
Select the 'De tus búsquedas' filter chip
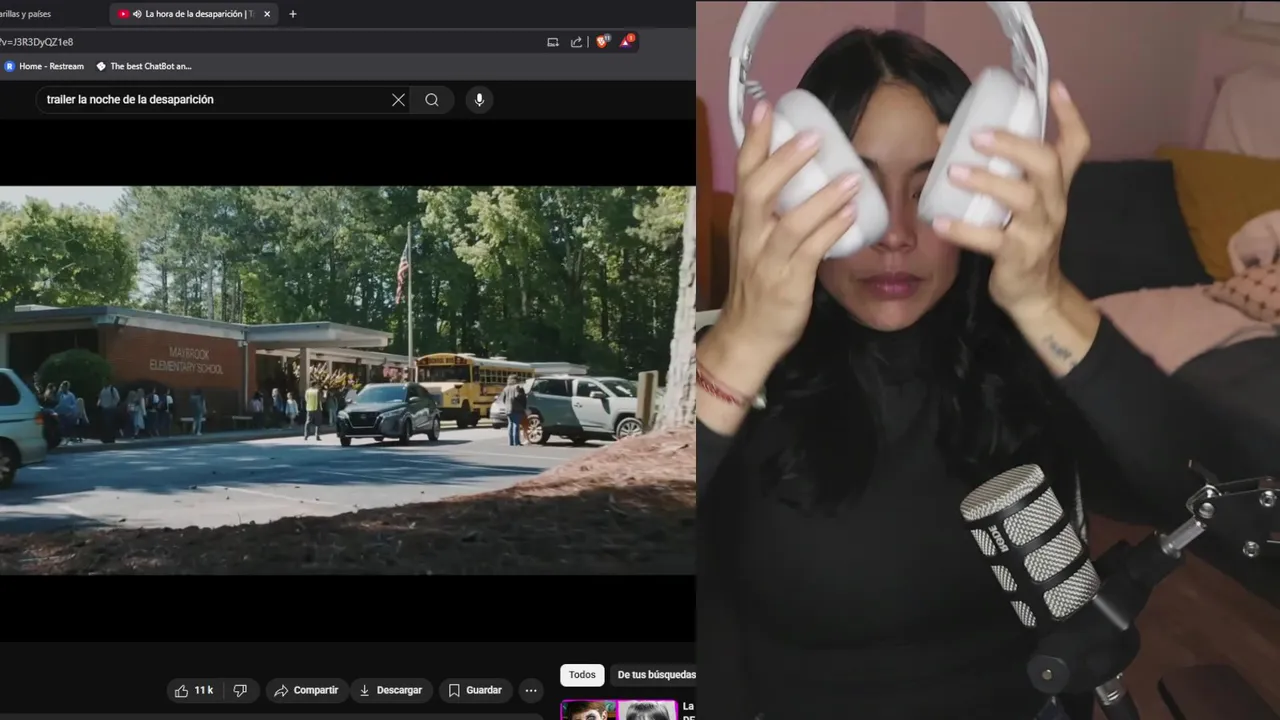[654, 675]
